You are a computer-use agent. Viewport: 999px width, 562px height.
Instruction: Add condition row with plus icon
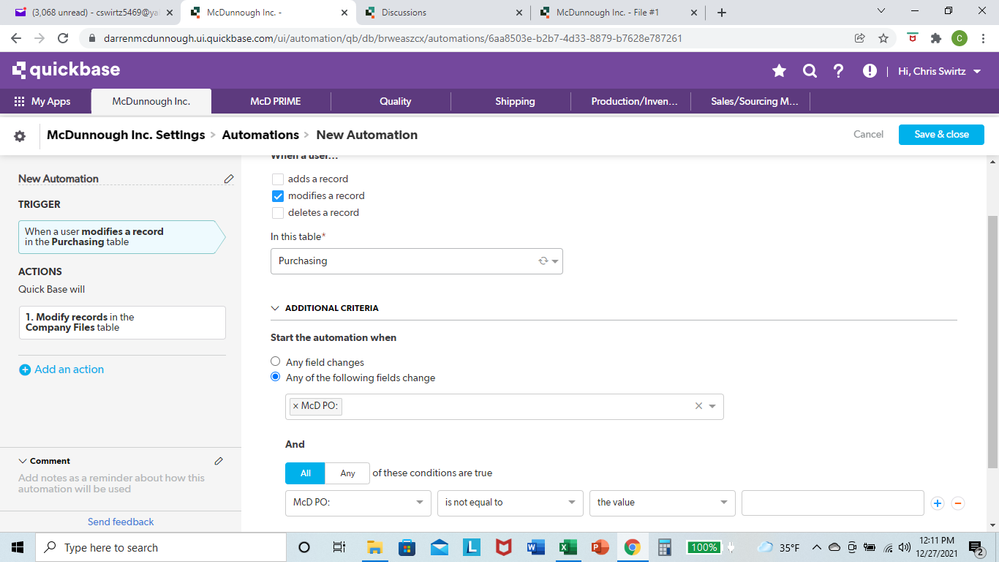point(937,503)
